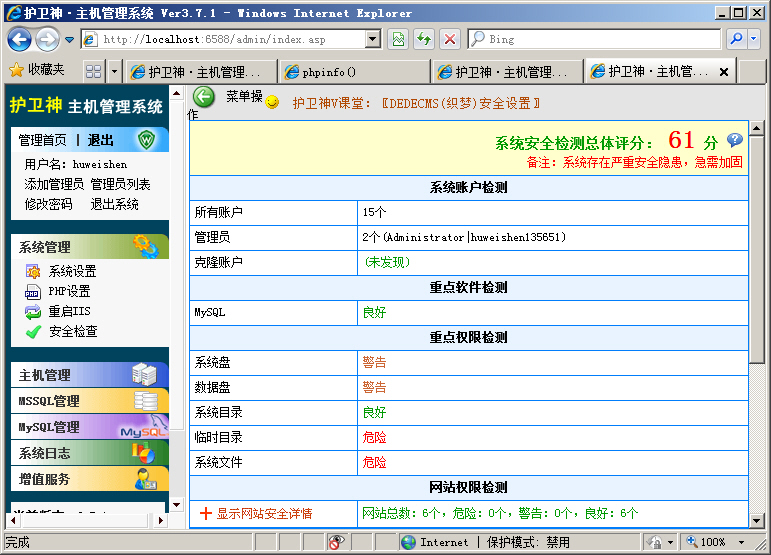
Task: Click the 添加管理员 link
Action: pos(54,184)
